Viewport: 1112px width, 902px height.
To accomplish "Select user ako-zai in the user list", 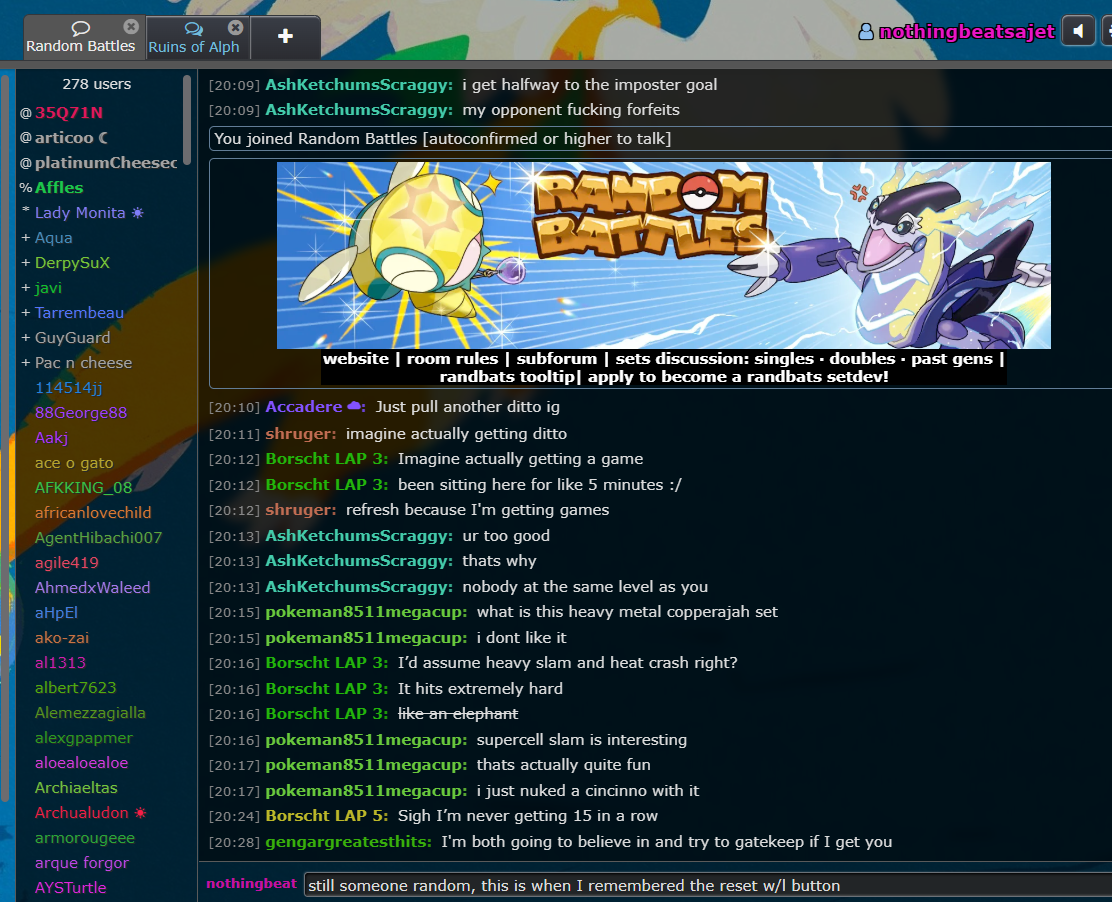I will click(x=62, y=637).
